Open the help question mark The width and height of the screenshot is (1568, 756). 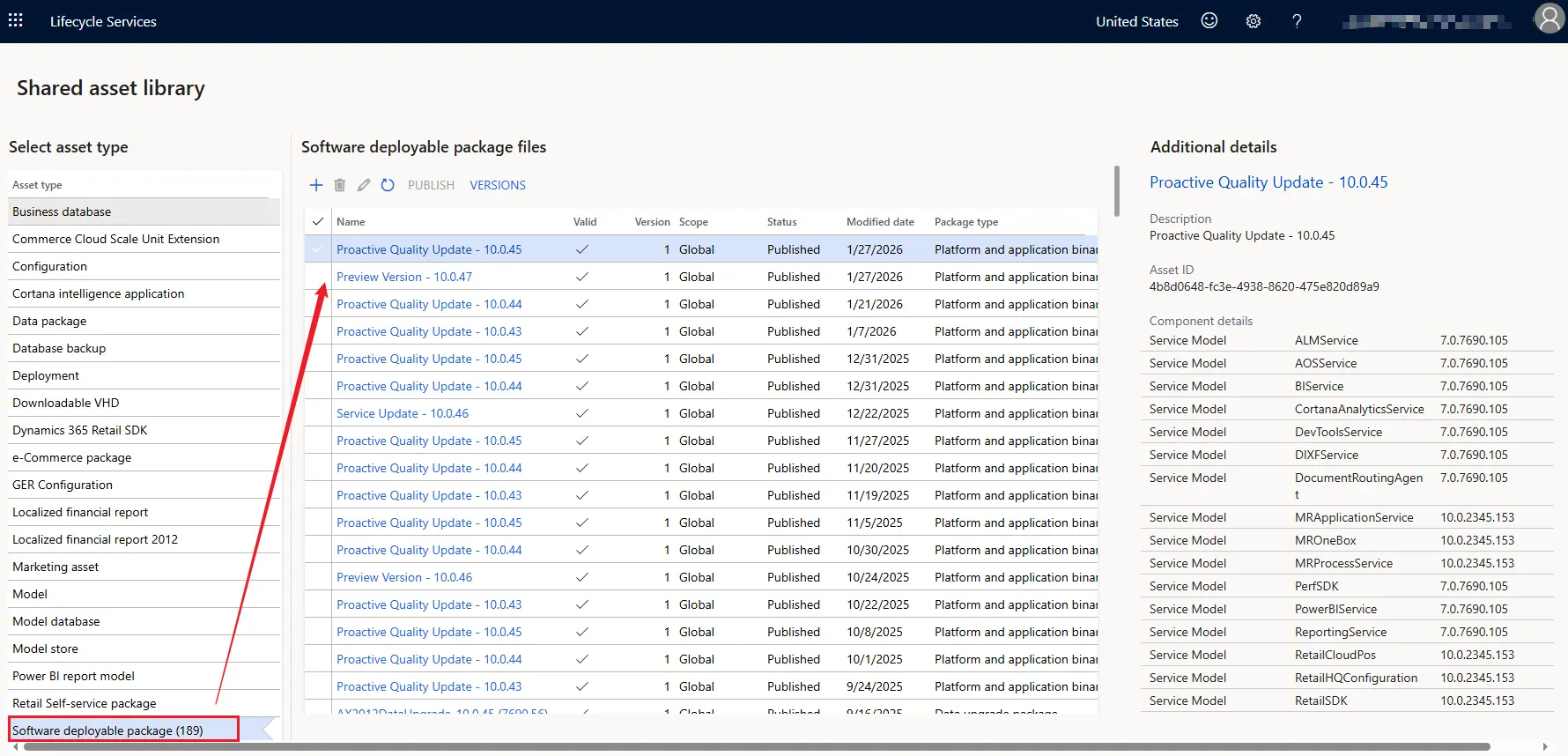click(1297, 21)
